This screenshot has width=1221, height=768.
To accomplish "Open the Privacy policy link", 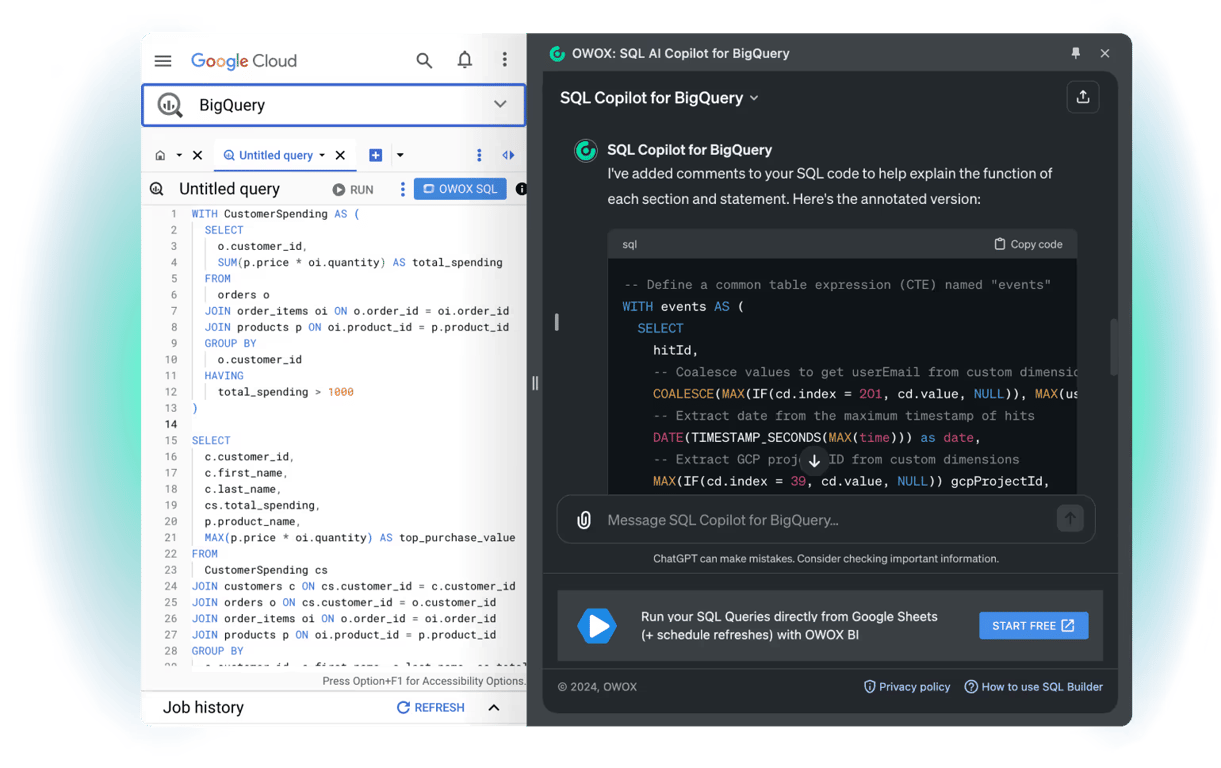I will [906, 687].
